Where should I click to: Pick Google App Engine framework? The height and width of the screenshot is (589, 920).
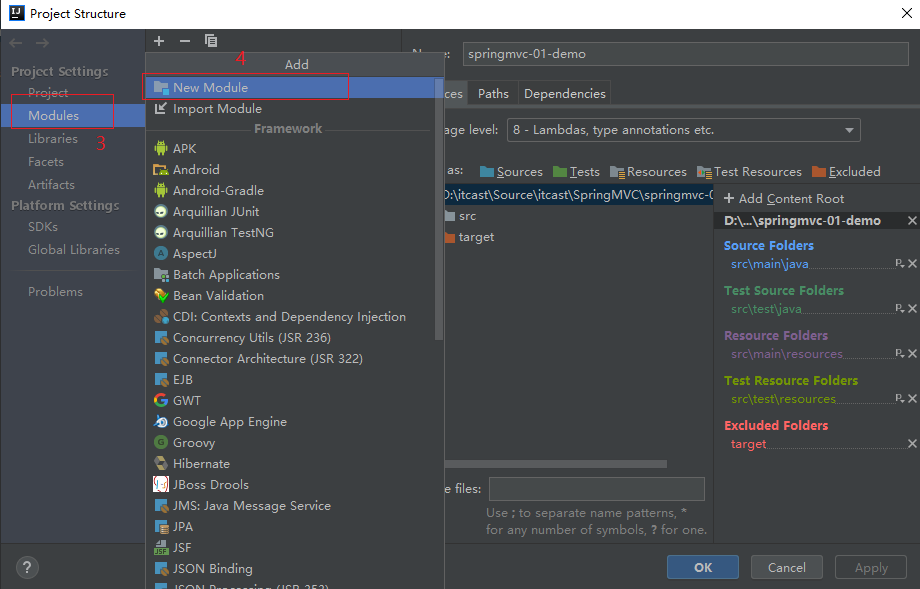[229, 421]
